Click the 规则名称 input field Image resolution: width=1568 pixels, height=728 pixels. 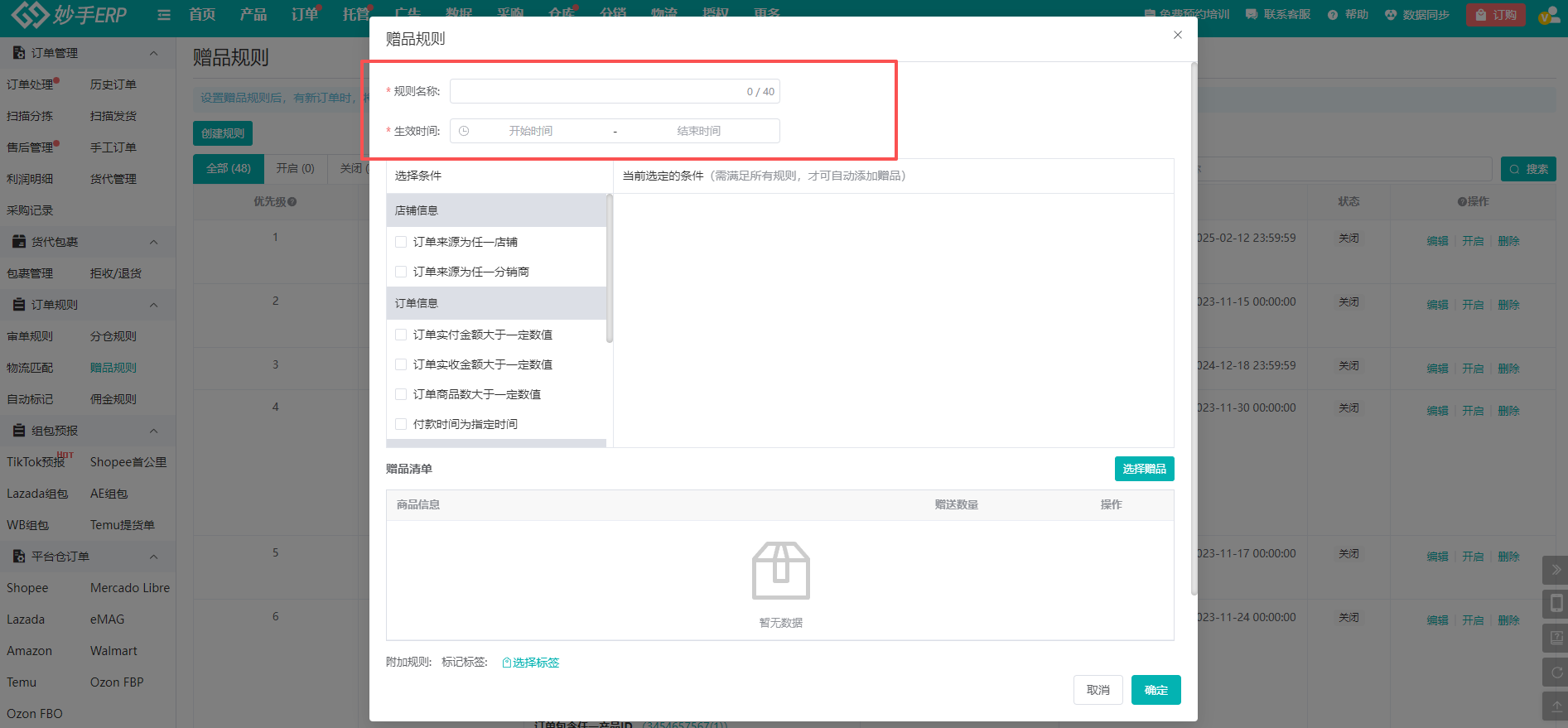pos(615,91)
